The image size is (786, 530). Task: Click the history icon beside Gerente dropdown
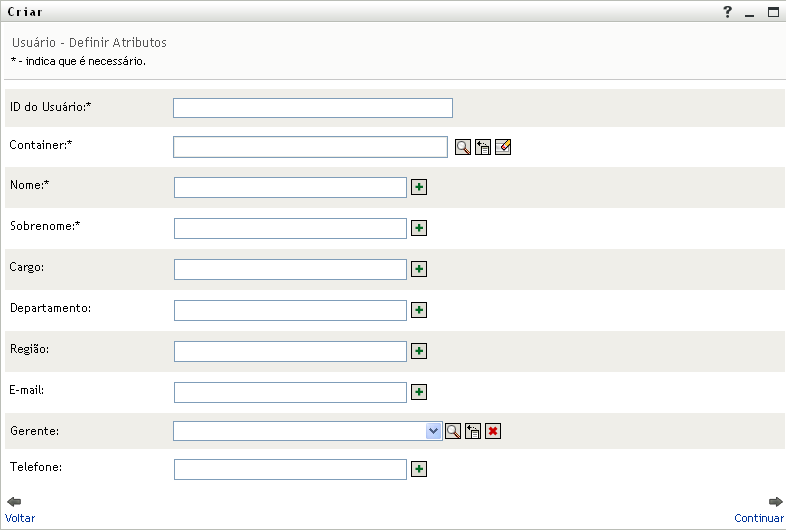pos(473,431)
